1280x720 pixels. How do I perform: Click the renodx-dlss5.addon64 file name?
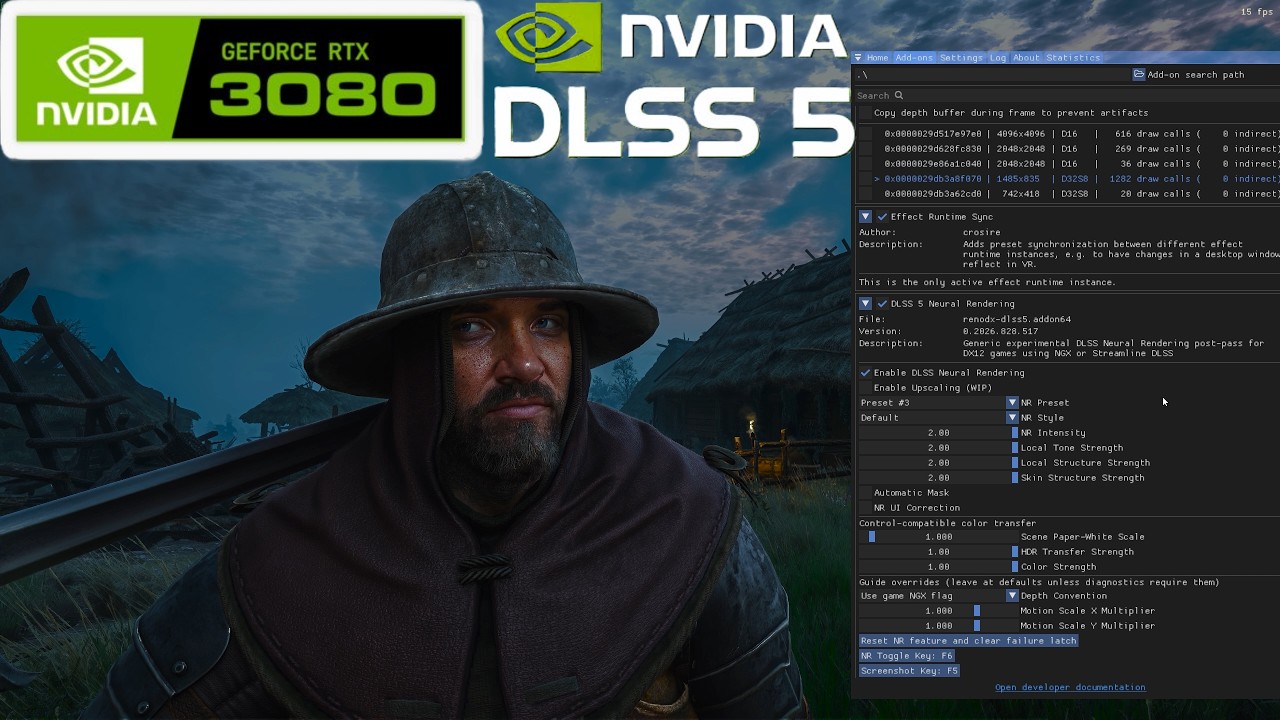(x=1017, y=320)
